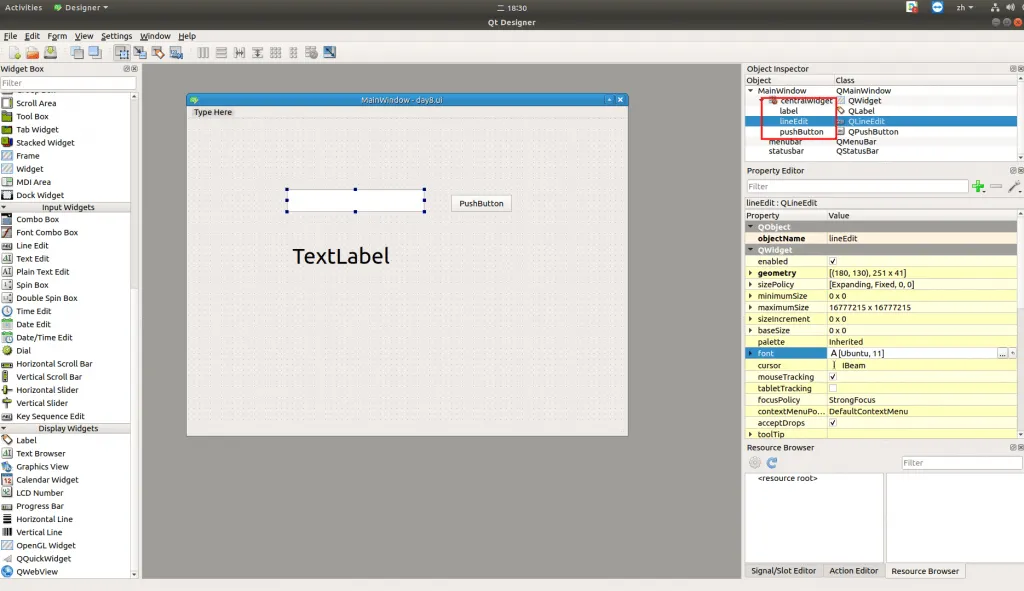Click green plus add dynamic property icon

[978, 187]
